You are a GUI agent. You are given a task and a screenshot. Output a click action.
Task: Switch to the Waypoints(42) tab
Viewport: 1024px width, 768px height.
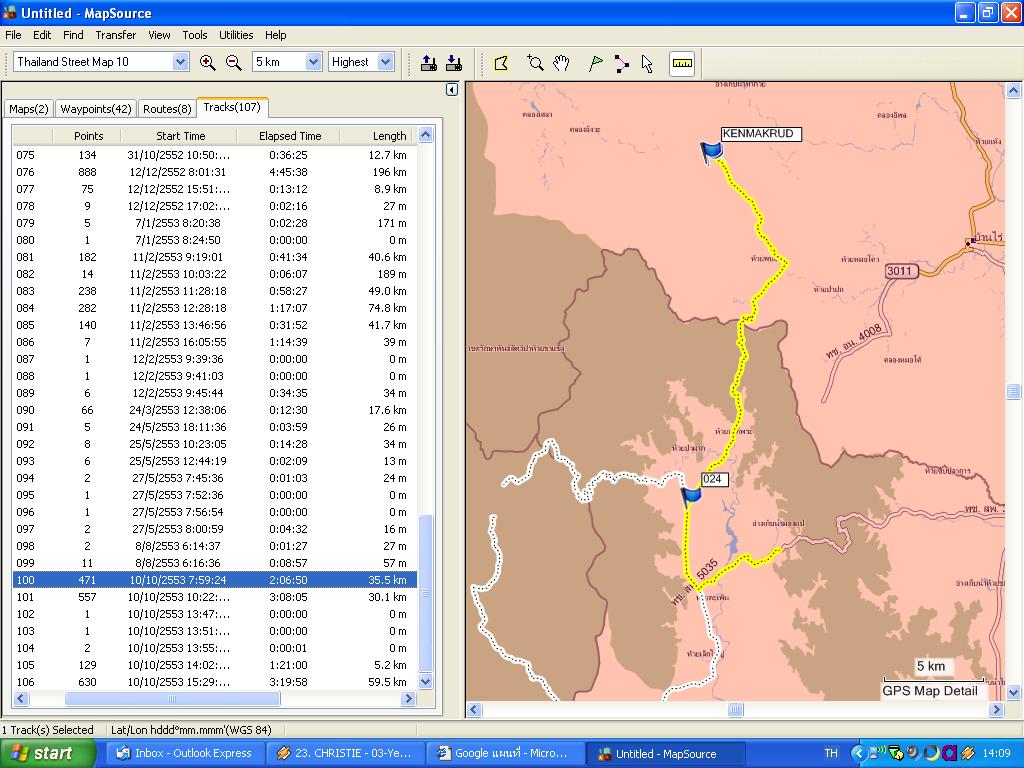(95, 109)
